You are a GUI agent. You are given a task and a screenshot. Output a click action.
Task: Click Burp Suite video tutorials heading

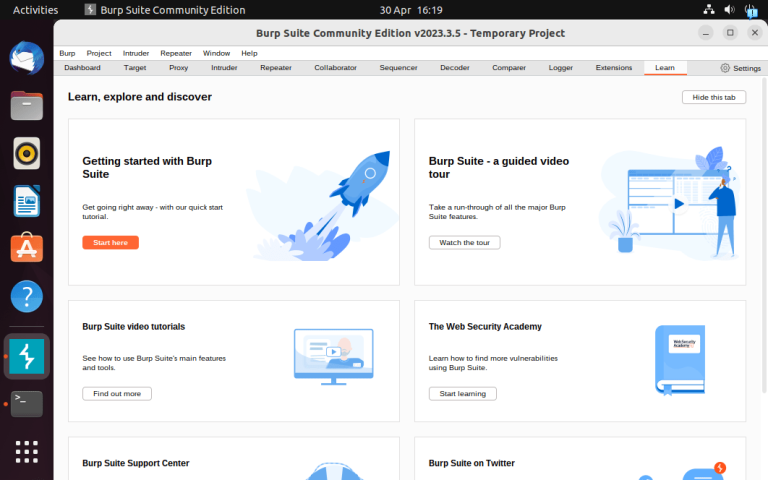click(x=134, y=326)
